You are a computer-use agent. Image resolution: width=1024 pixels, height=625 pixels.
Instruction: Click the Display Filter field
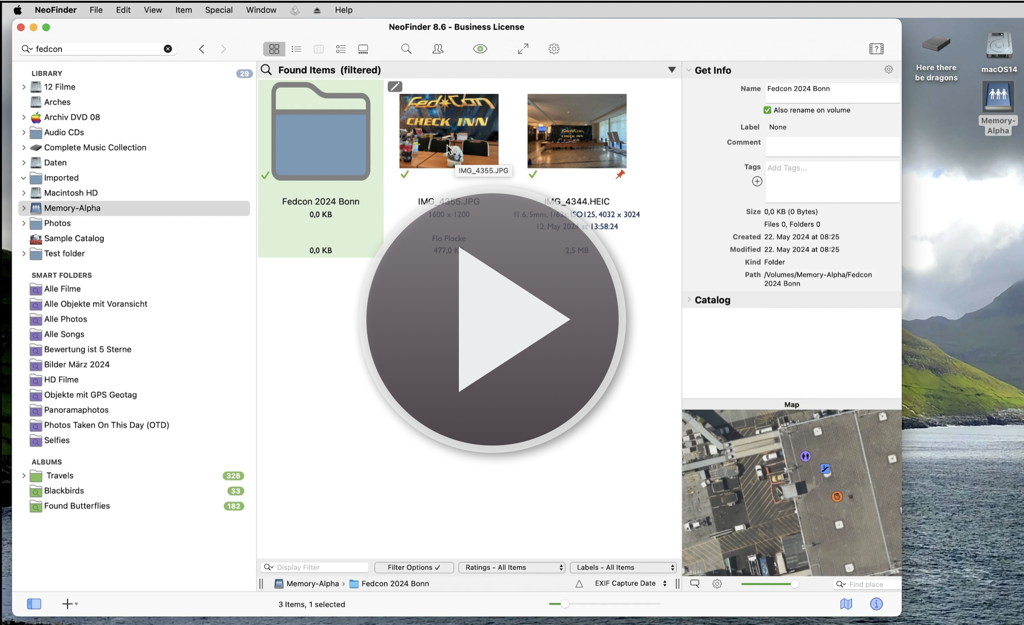point(315,568)
